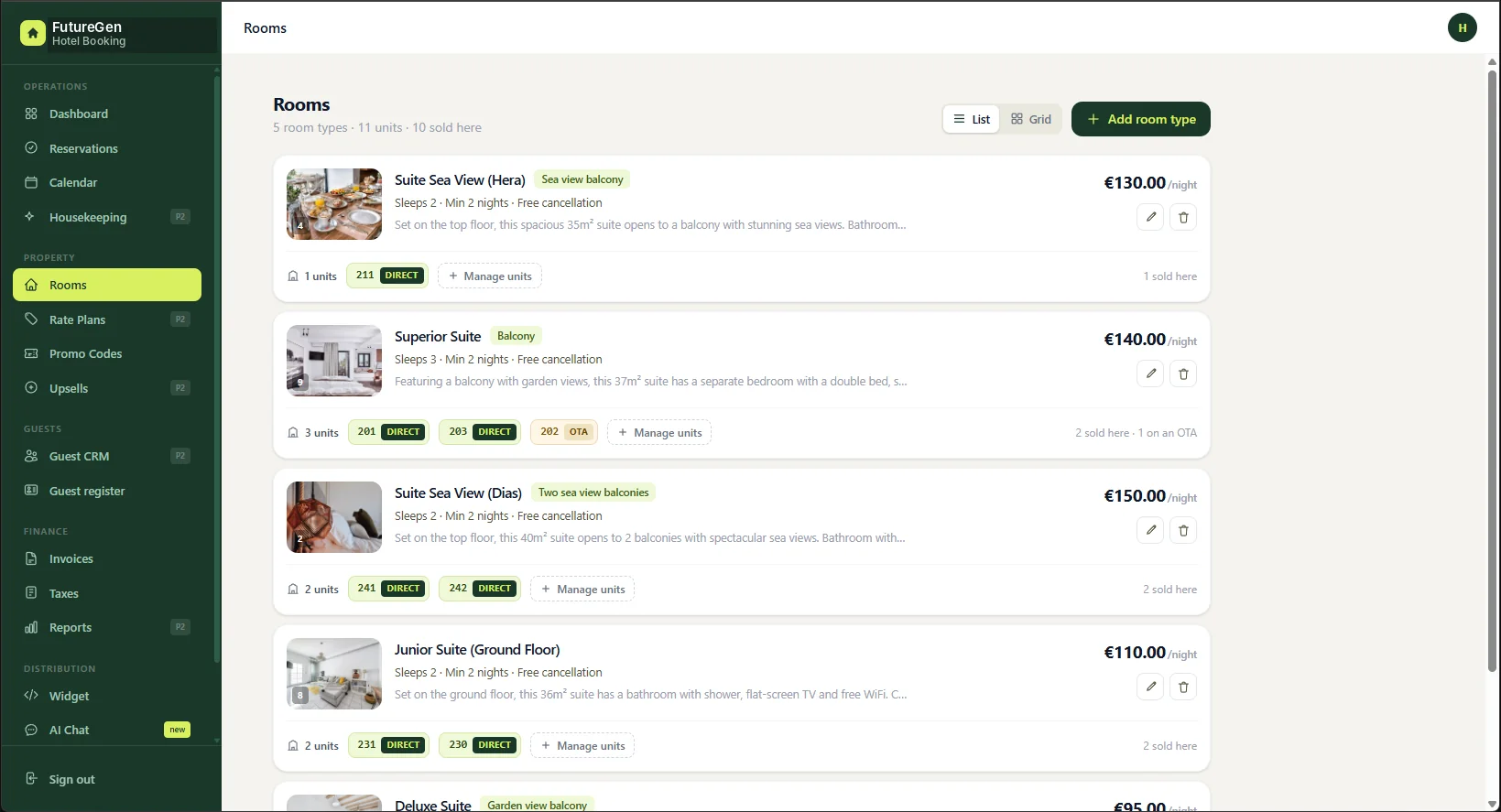The image size is (1501, 812).
Task: Open the Widget distribution page
Action: pos(107,696)
